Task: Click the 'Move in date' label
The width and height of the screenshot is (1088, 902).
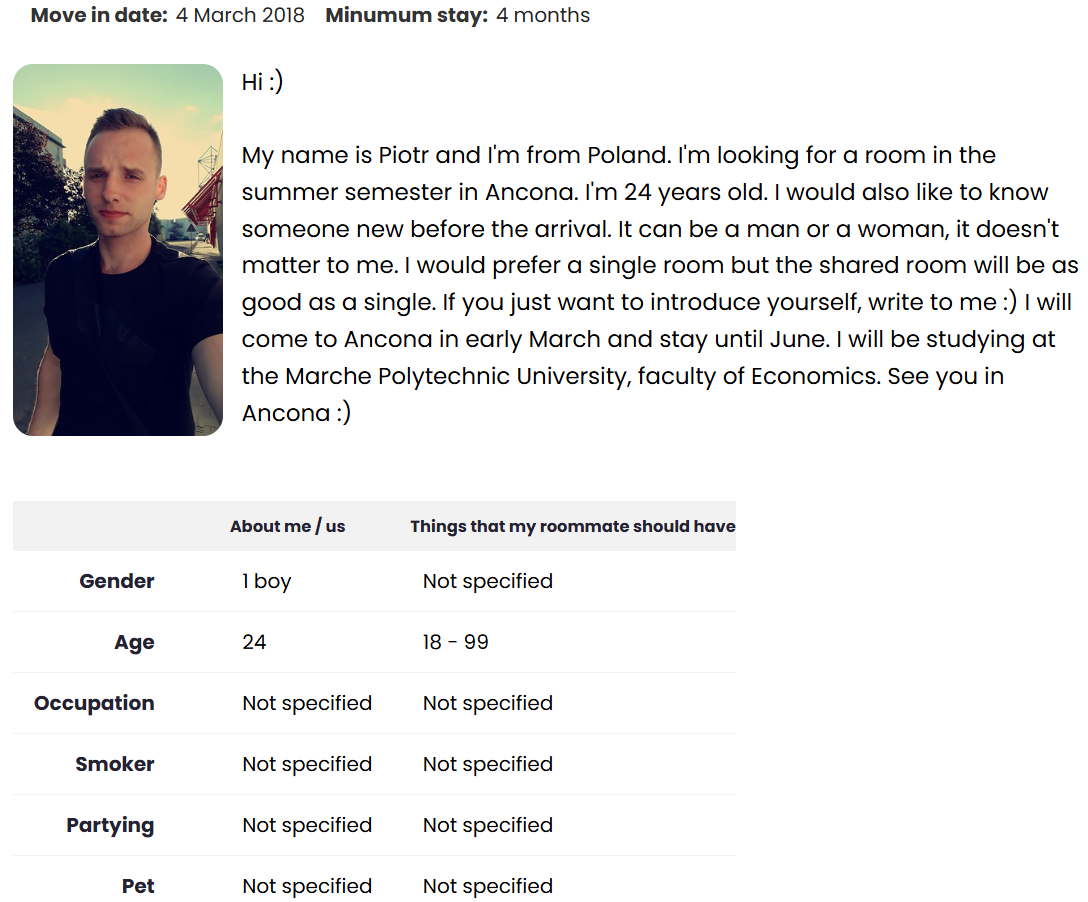Action: [99, 15]
